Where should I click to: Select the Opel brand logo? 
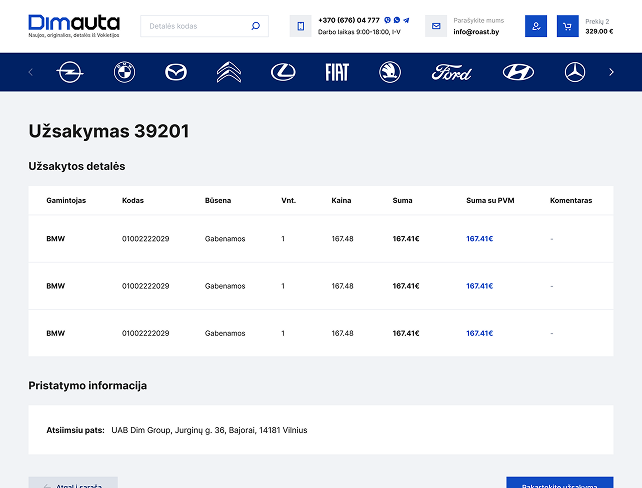[x=70, y=72]
